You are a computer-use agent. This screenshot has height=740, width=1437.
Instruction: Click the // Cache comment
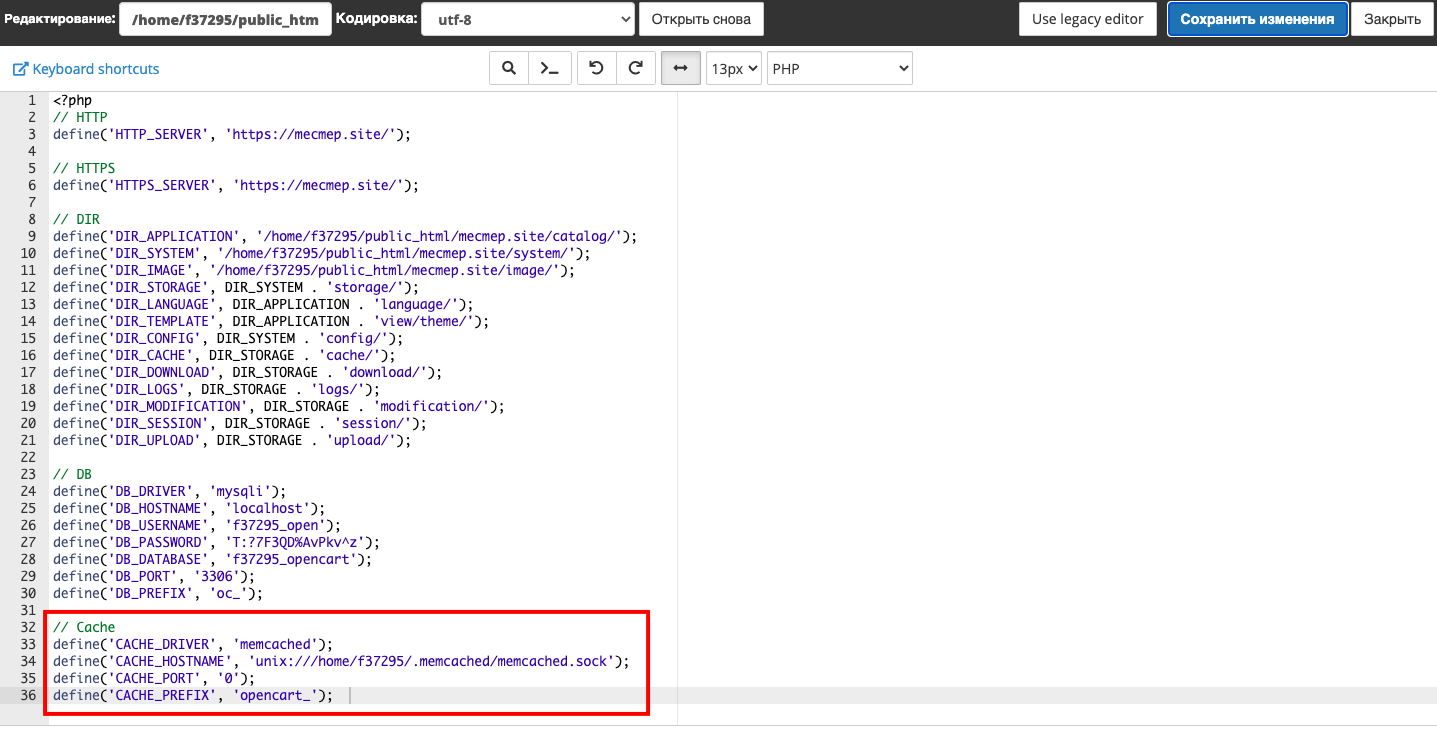[84, 627]
